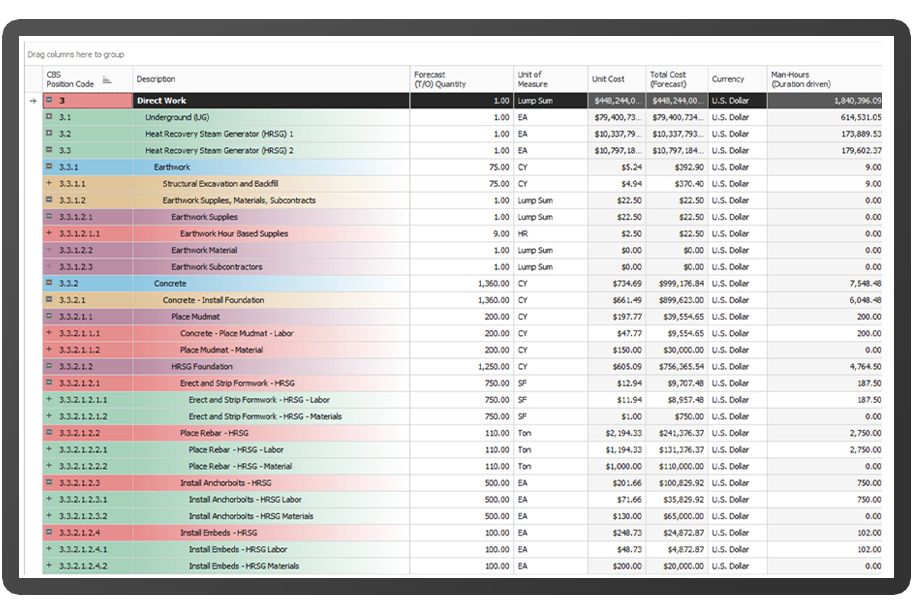Click the $999,176.84 total cost cell
This screenshot has height=615, width=916.
click(x=677, y=284)
